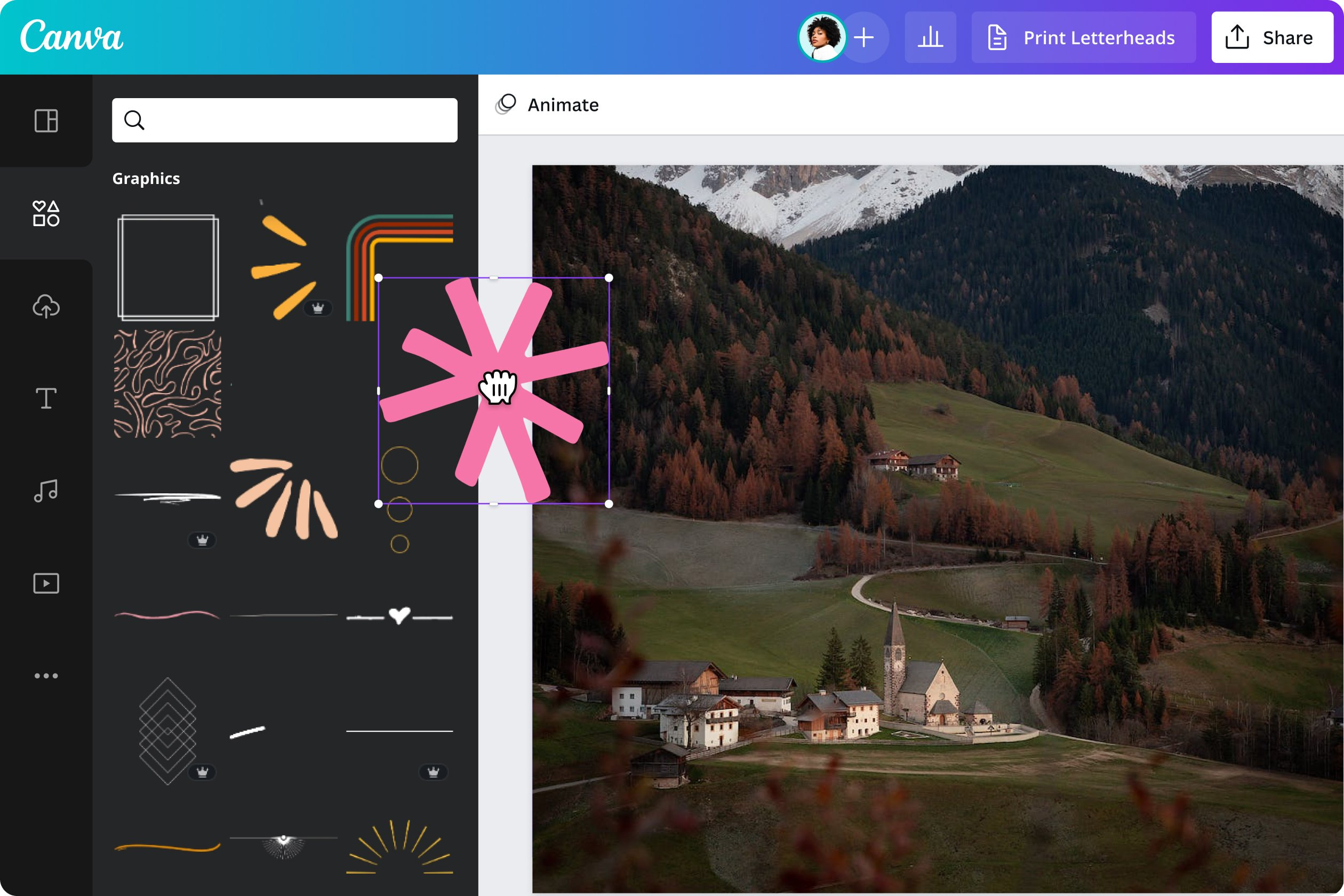Image resolution: width=1344 pixels, height=896 pixels.
Task: Click the Print Letterheads button
Action: [1083, 37]
